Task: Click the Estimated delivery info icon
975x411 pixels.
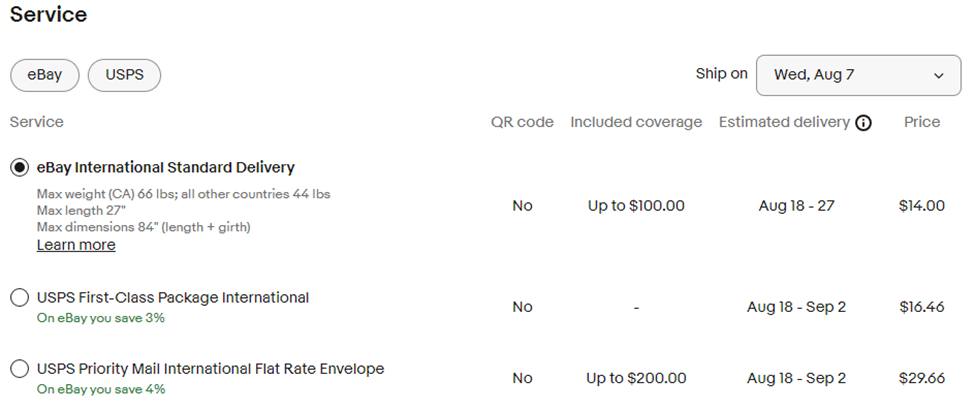Action: tap(863, 123)
